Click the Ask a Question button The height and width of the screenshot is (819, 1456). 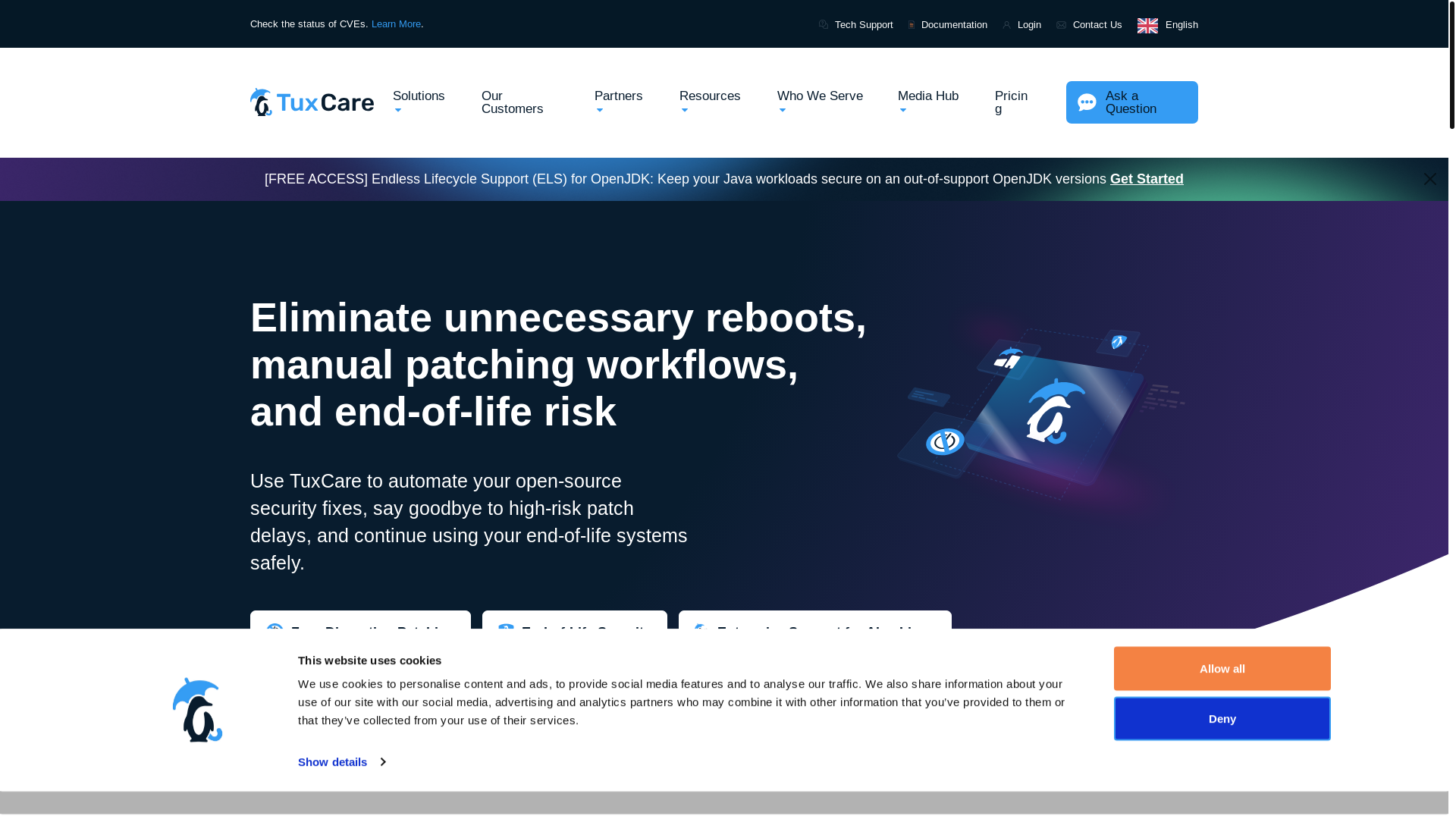pos(1131,102)
